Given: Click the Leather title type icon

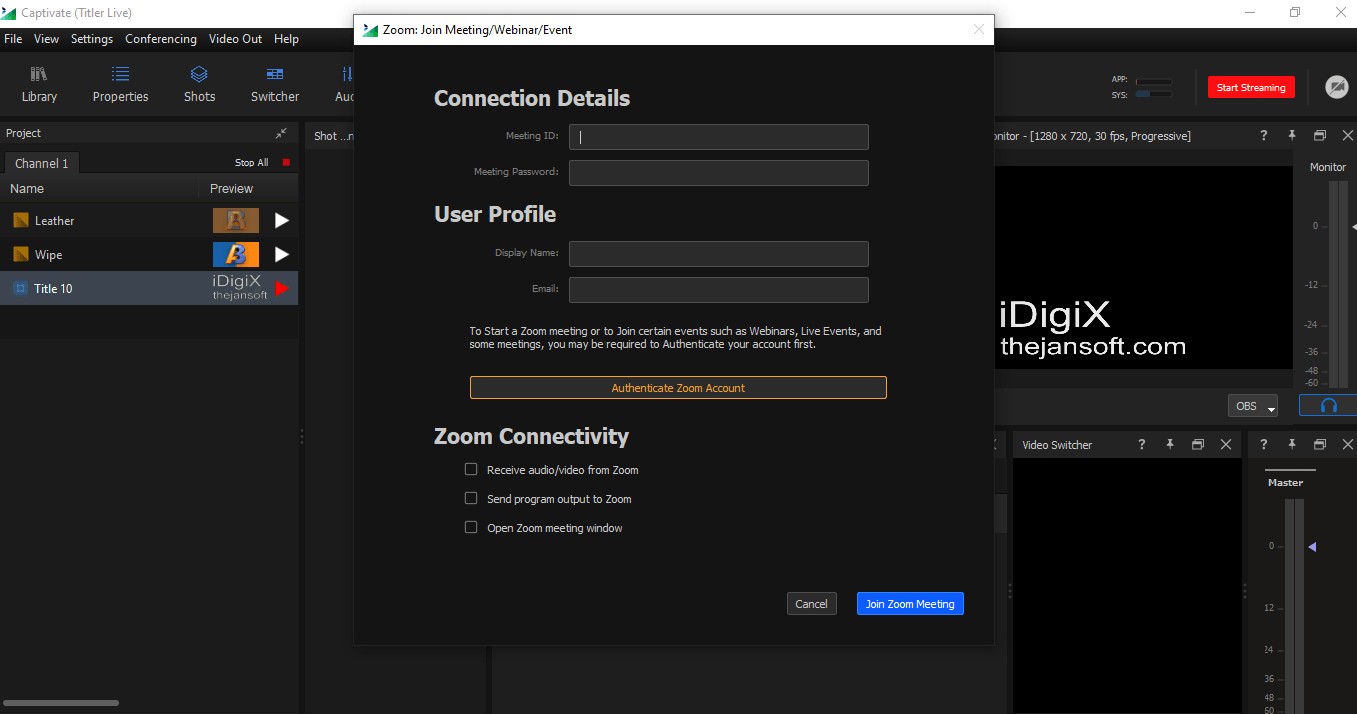Looking at the screenshot, I should click(20, 221).
